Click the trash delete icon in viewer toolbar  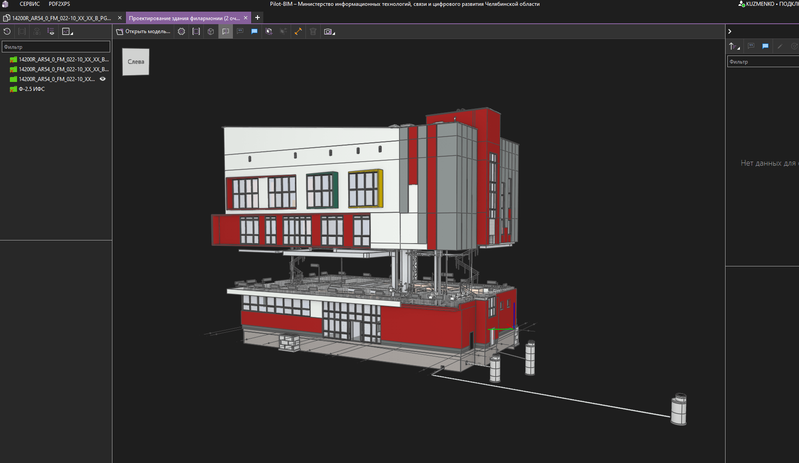click(x=313, y=32)
